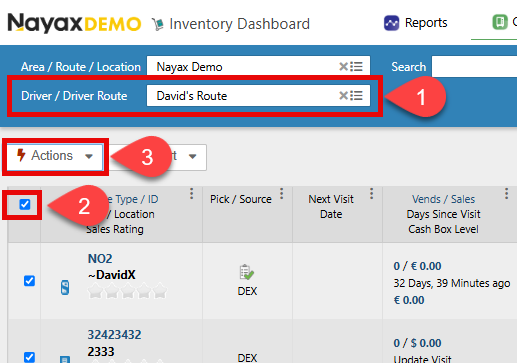Screen dimensions: 517x363
Task: Click the Sales Rating header text
Action: pos(115,229)
